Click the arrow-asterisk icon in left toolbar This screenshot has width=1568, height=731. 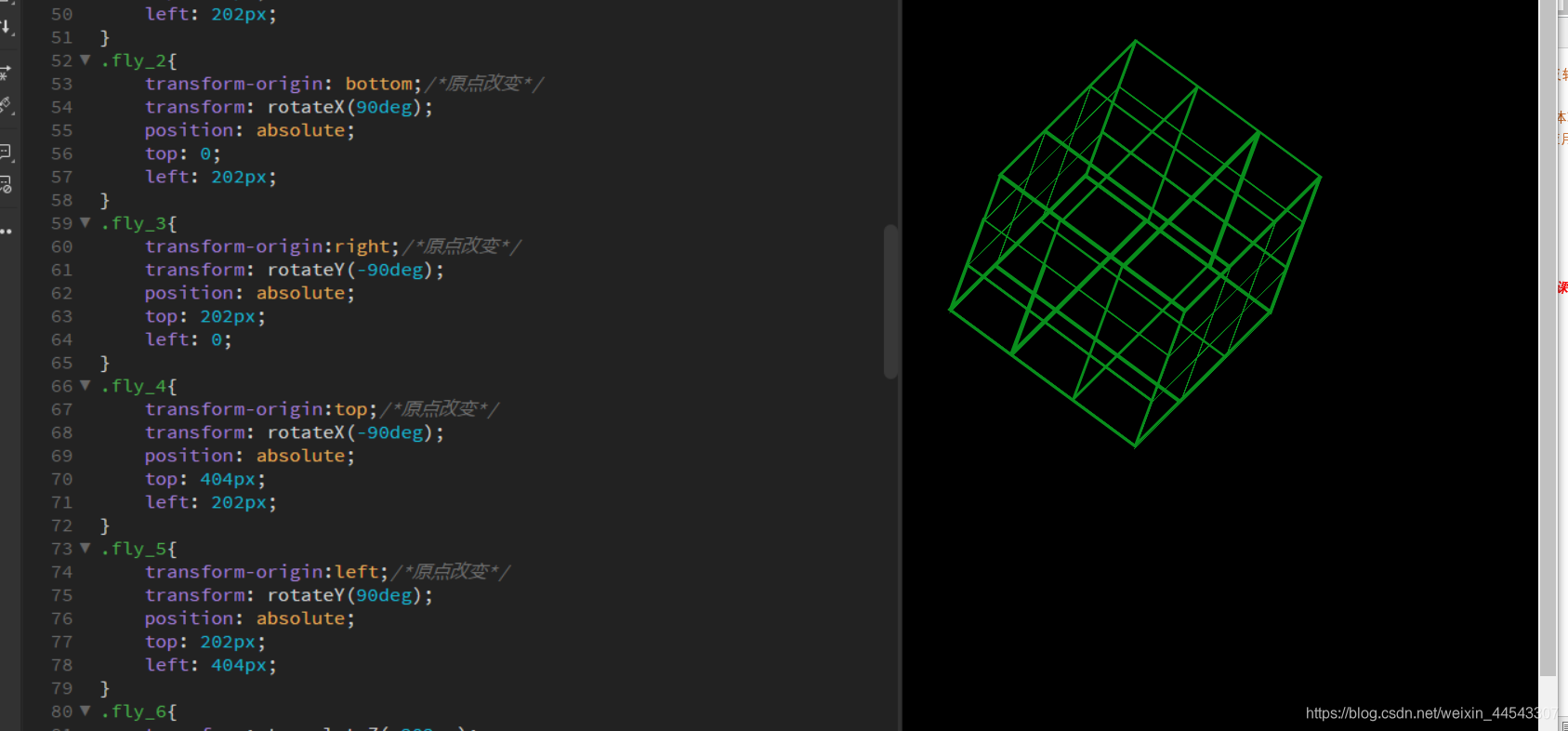[6, 72]
